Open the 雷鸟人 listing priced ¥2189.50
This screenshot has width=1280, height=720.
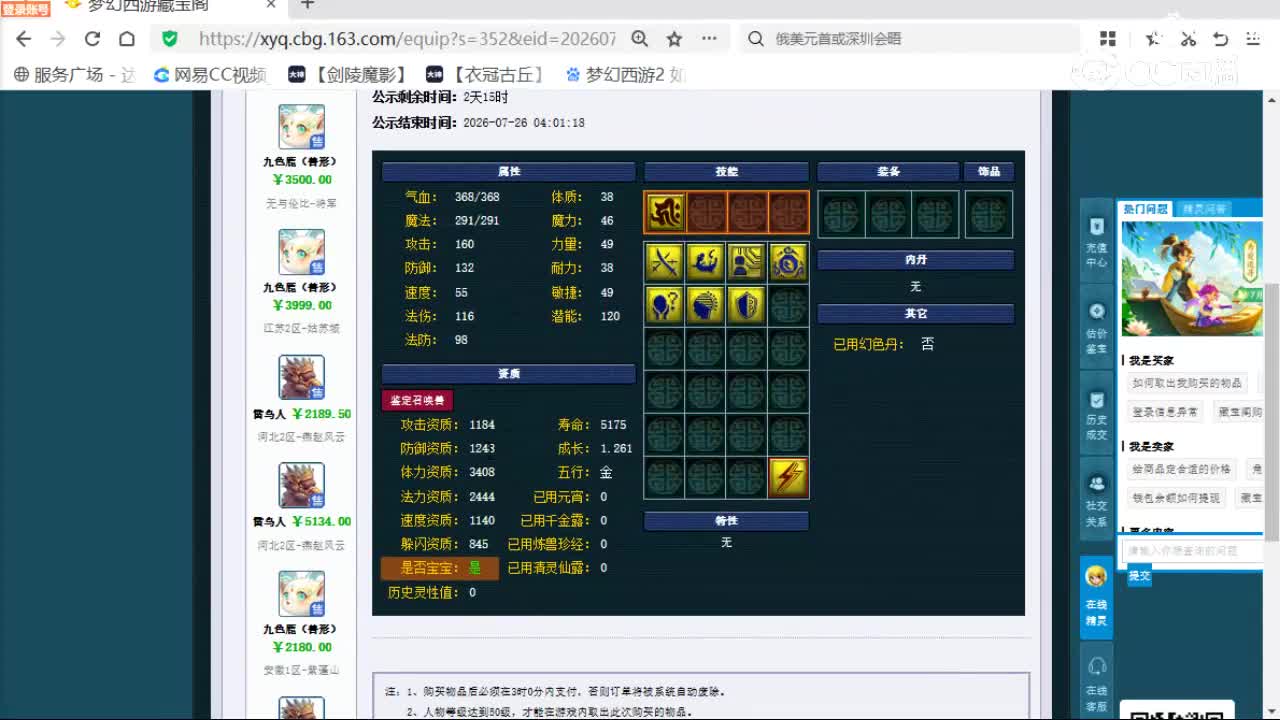point(300,399)
